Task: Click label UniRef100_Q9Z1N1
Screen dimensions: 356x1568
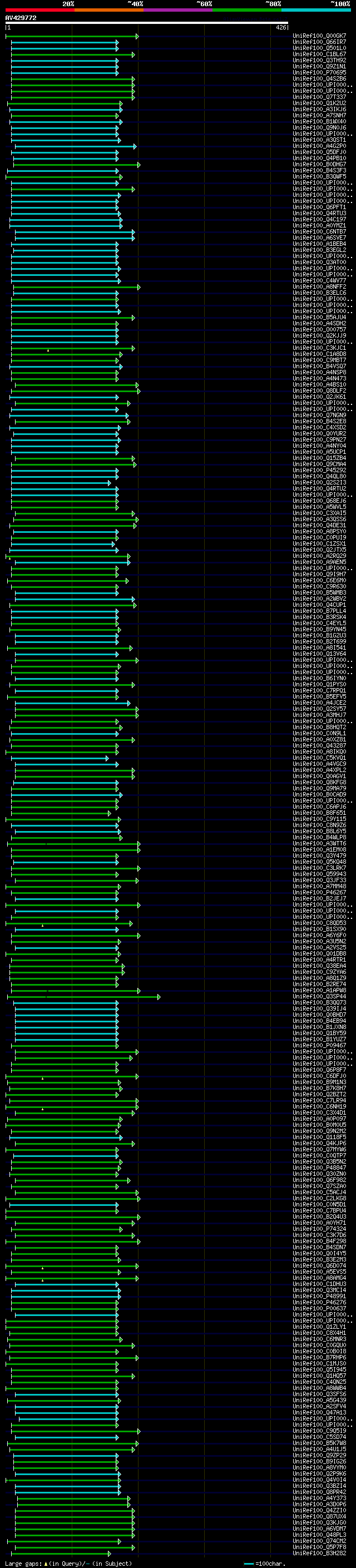Action: (319, 66)
